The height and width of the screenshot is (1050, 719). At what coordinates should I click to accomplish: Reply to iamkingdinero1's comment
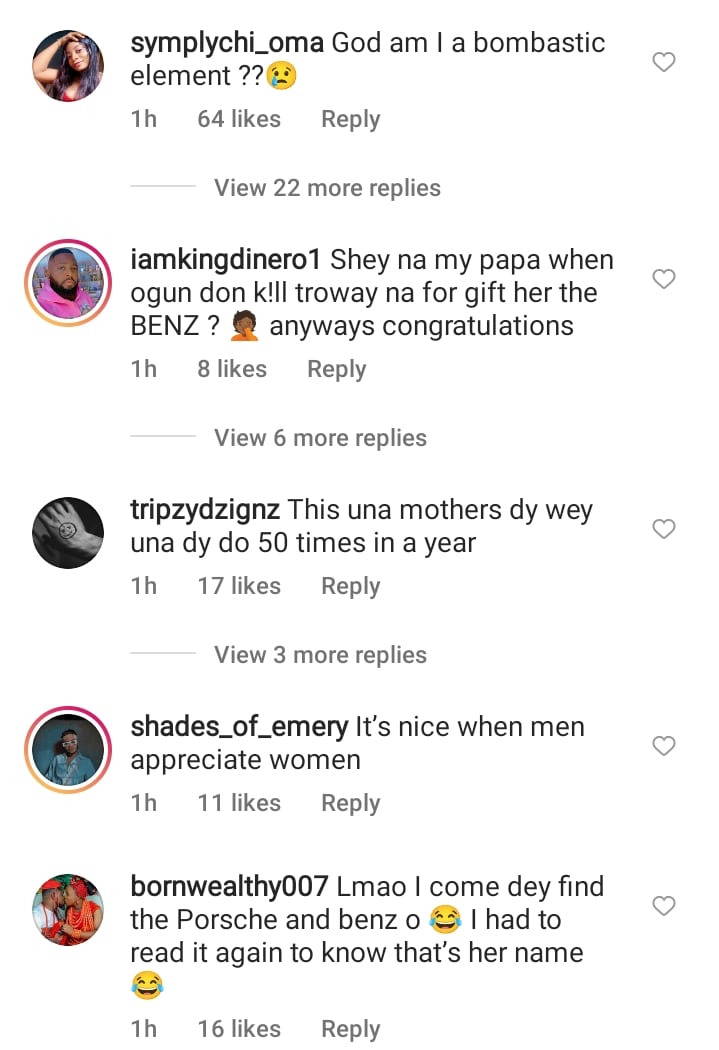pyautogui.click(x=336, y=369)
